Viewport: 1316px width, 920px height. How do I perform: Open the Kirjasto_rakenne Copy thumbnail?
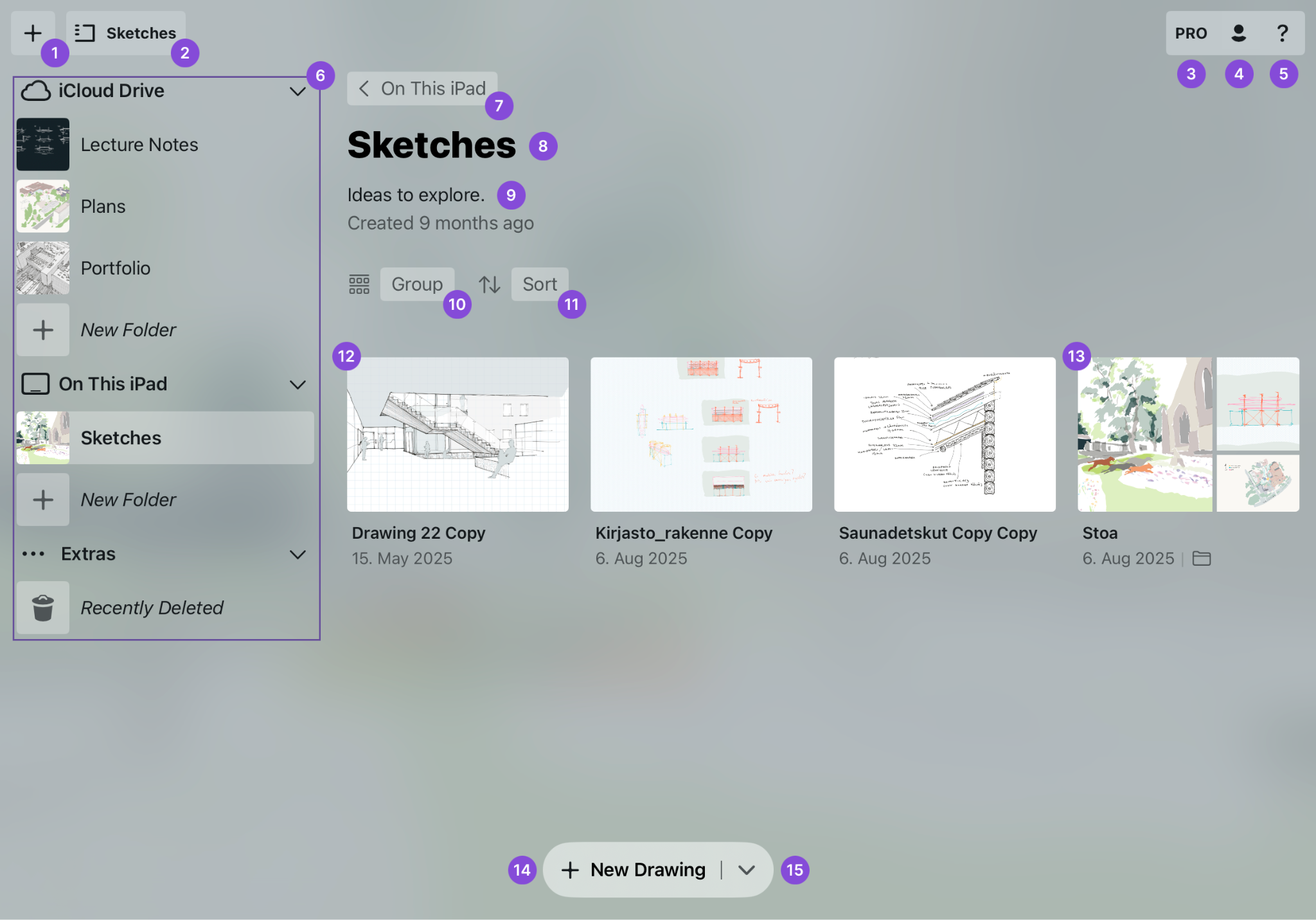tap(701, 435)
